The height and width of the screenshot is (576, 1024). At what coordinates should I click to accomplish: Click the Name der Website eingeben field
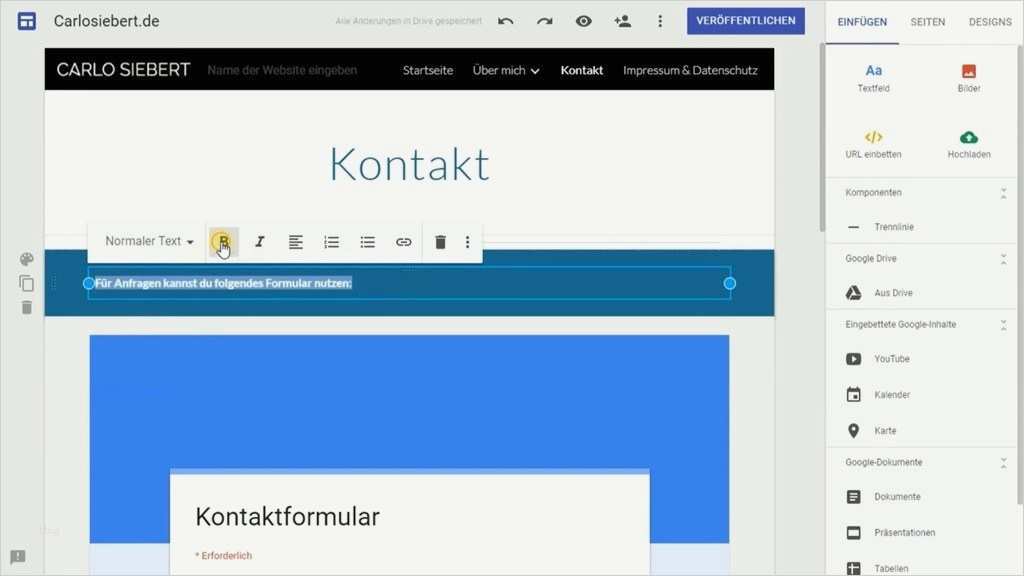click(x=282, y=70)
